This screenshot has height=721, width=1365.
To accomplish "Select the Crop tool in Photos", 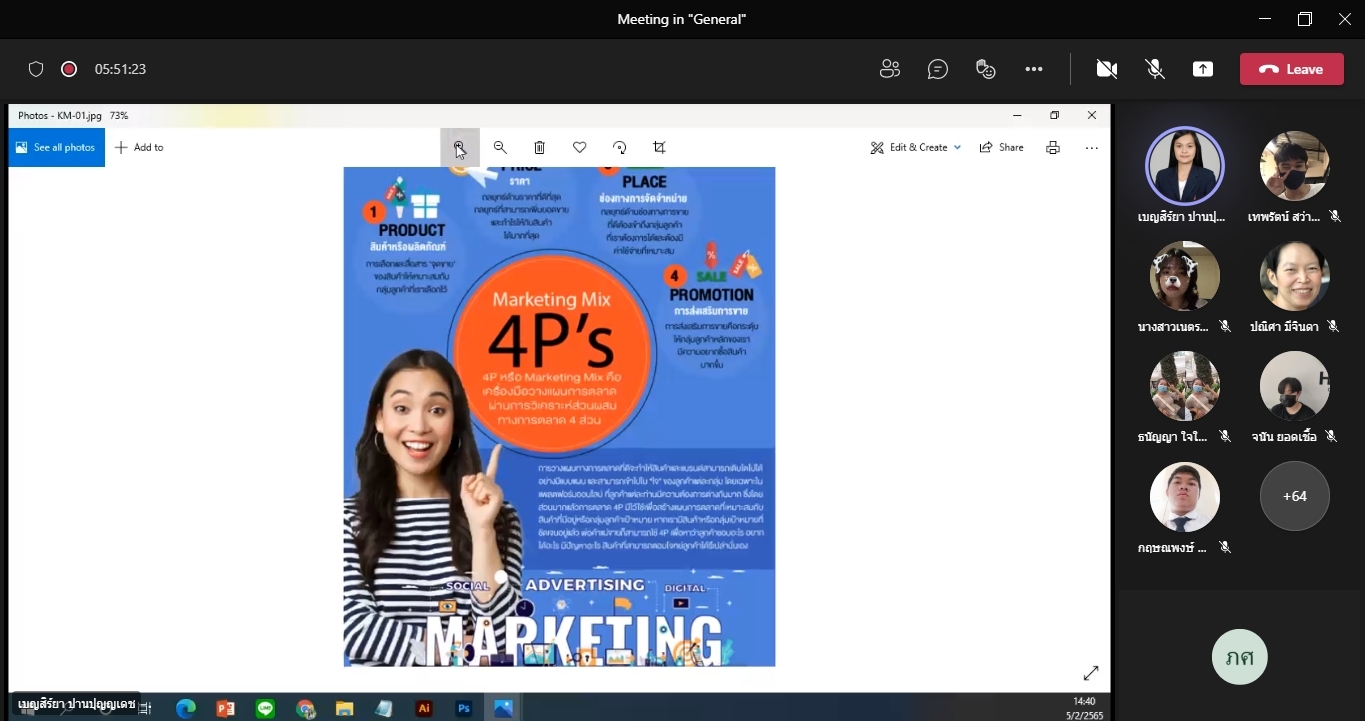I will click(x=659, y=147).
